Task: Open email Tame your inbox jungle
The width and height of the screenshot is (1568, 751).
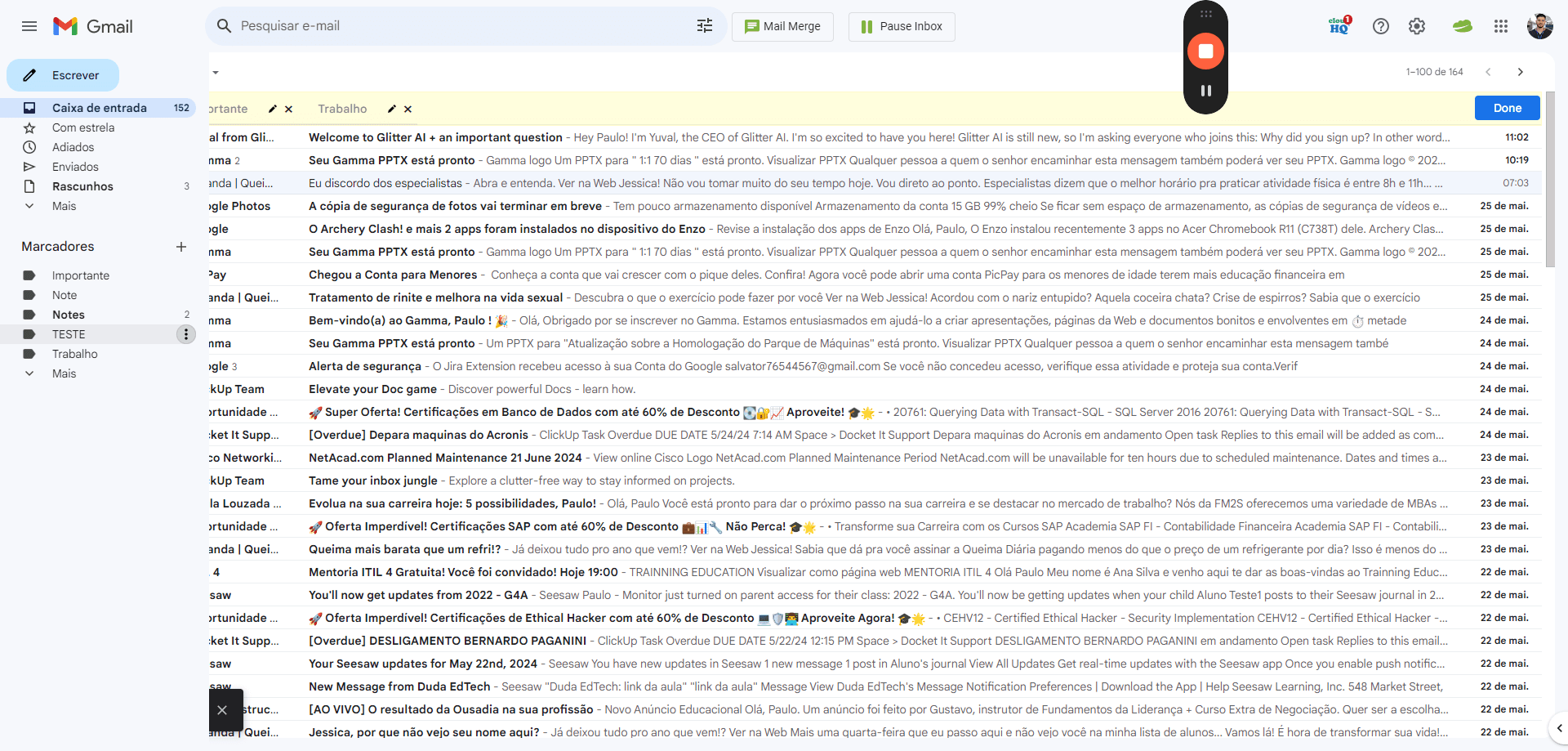Action: (875, 481)
